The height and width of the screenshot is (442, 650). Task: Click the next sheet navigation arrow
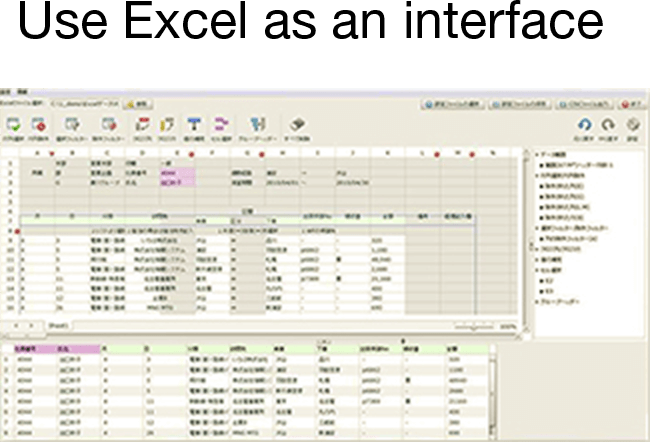tap(32, 326)
